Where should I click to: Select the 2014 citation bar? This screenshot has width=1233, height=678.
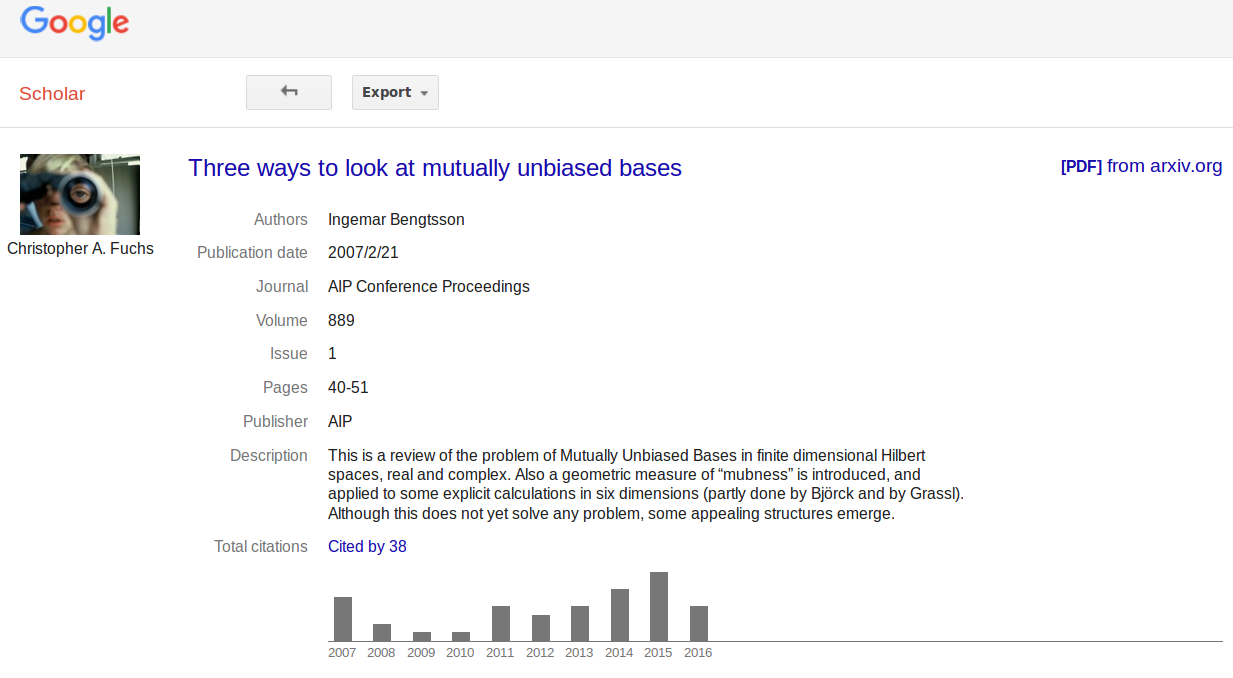(x=620, y=615)
